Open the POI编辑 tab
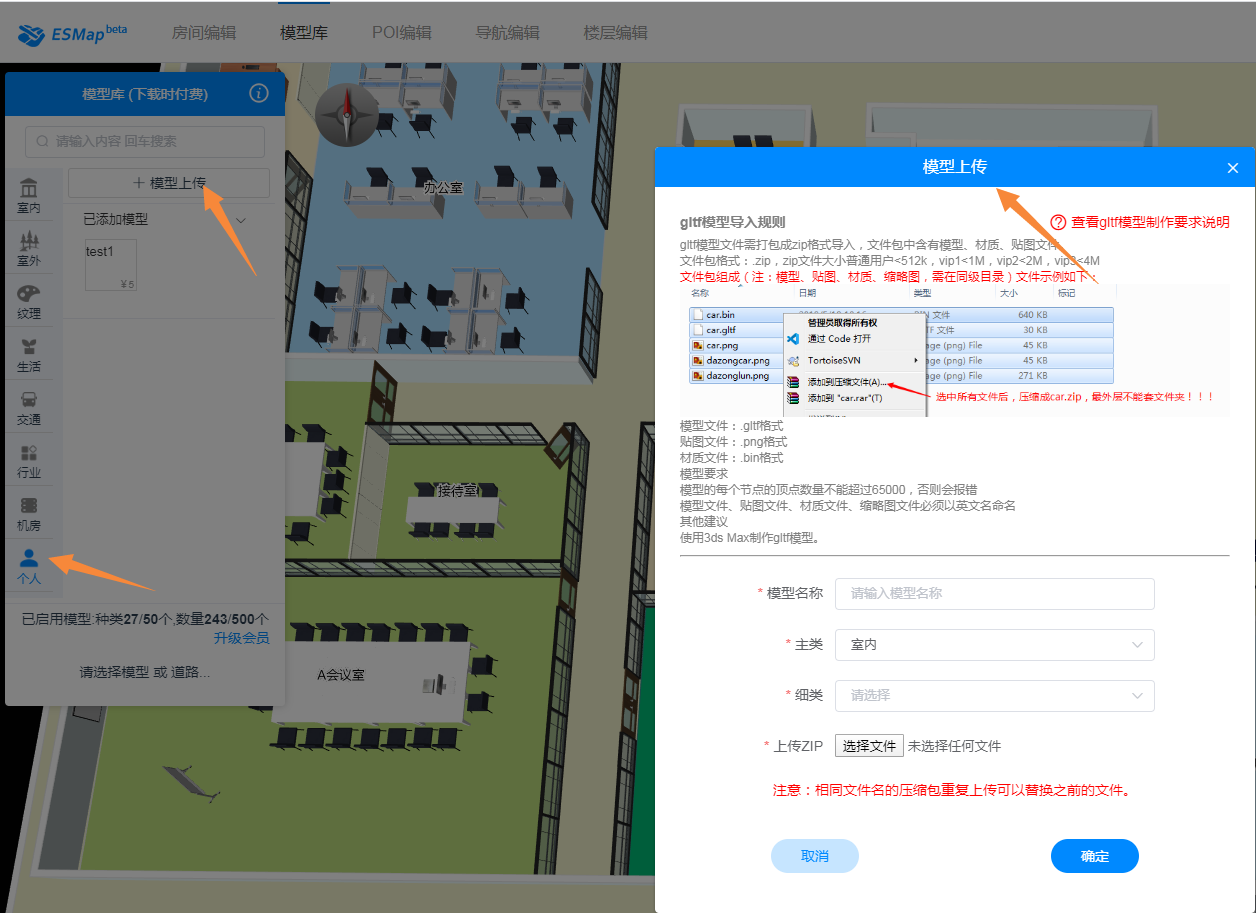Viewport: 1256px width, 913px height. pos(402,32)
